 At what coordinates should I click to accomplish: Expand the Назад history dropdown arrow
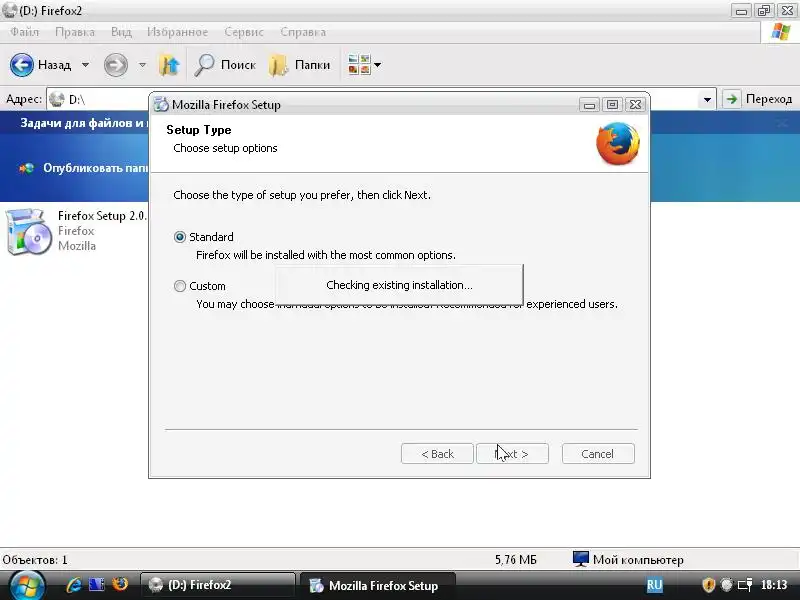coord(86,65)
